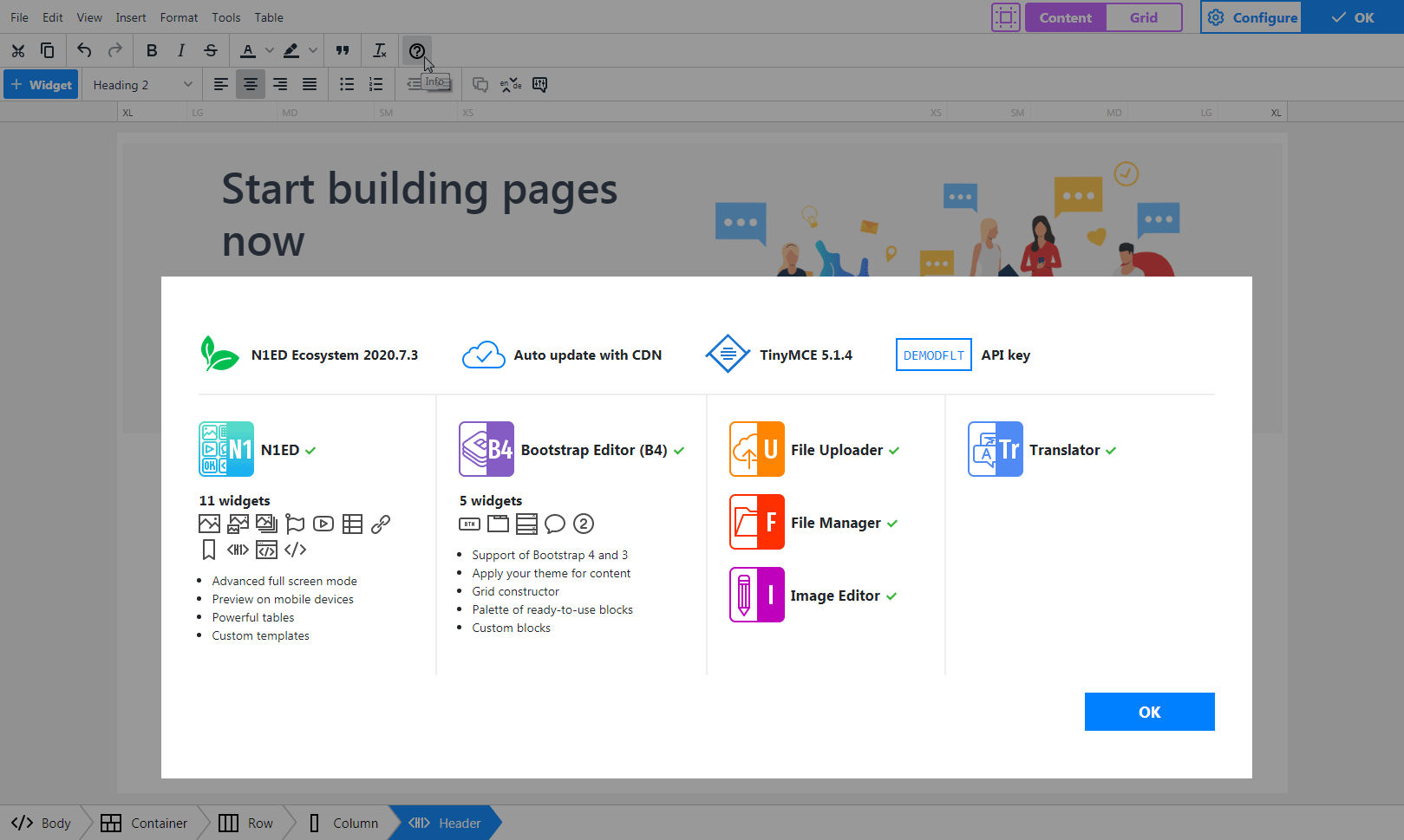This screenshot has width=1404, height=840.
Task: Apply the background highlight color button
Action: [291, 50]
